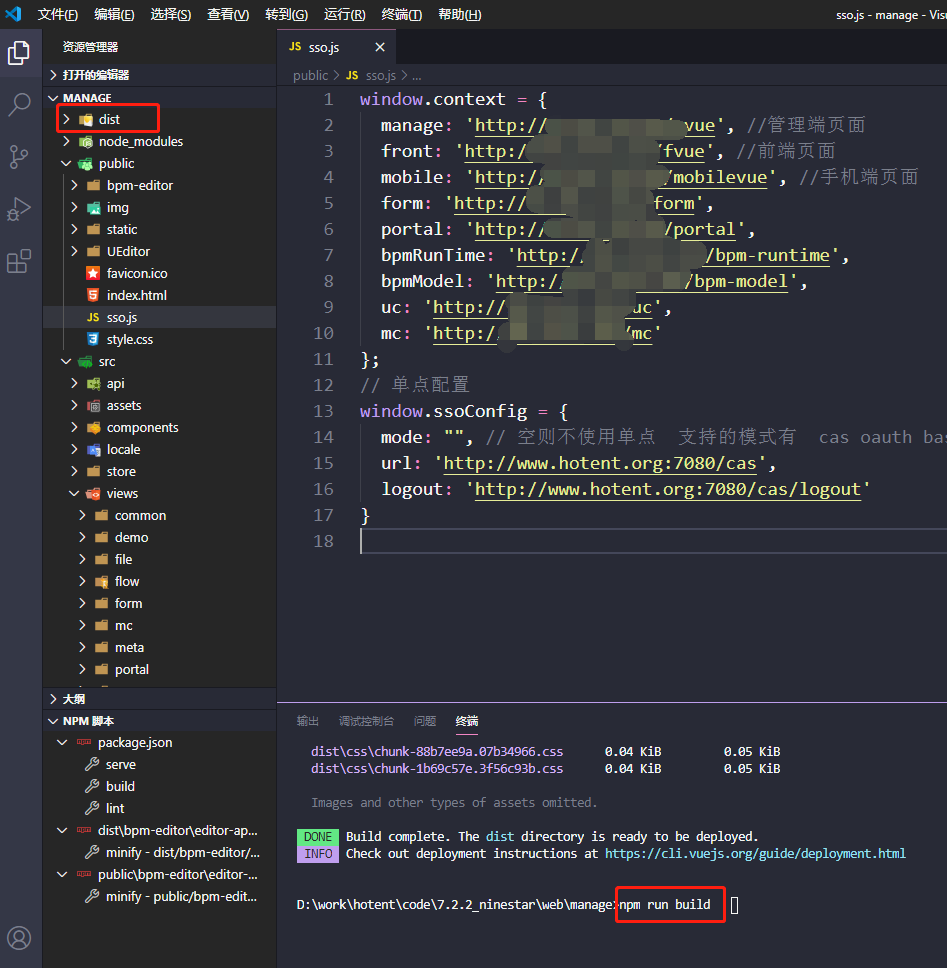Click the HTML5 icon of index.html
Viewport: 947px width, 968px height.
[x=92, y=296]
